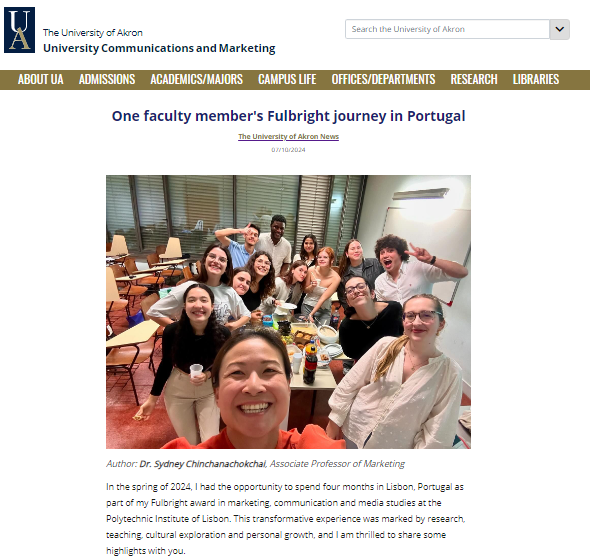Open the CAMPUS LIFE menu item

pyautogui.click(x=287, y=79)
